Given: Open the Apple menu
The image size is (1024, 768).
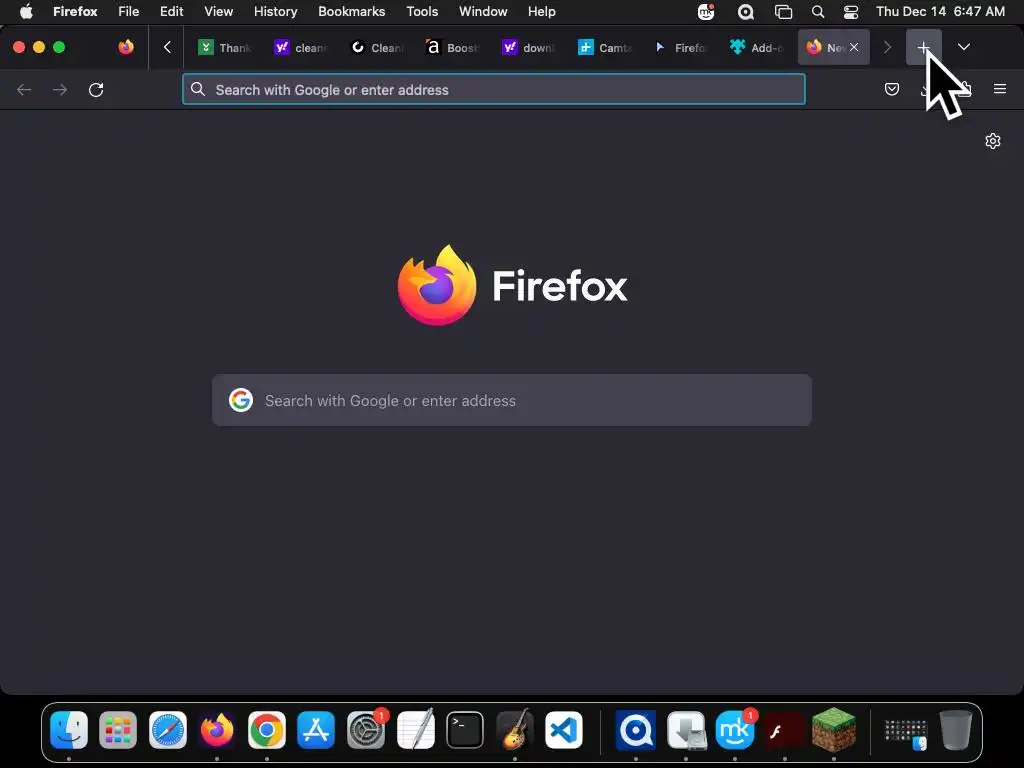Looking at the screenshot, I should [x=26, y=11].
